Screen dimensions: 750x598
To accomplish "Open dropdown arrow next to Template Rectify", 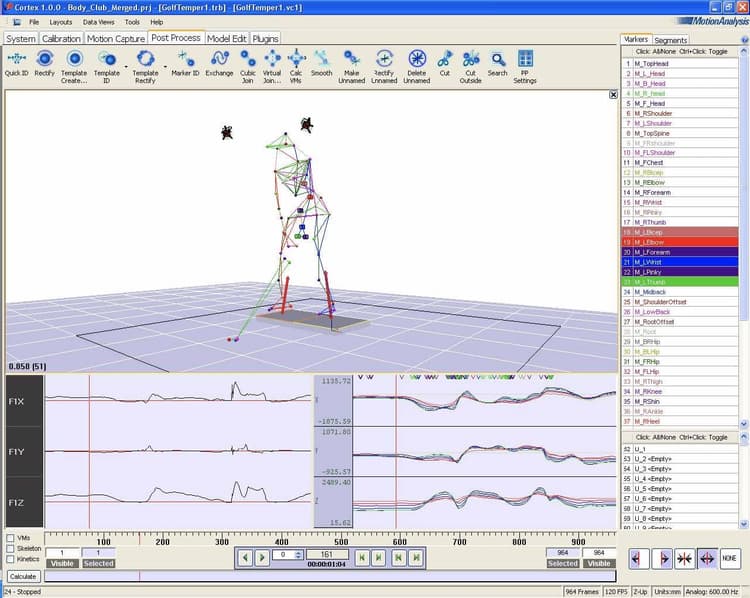I will (165, 66).
